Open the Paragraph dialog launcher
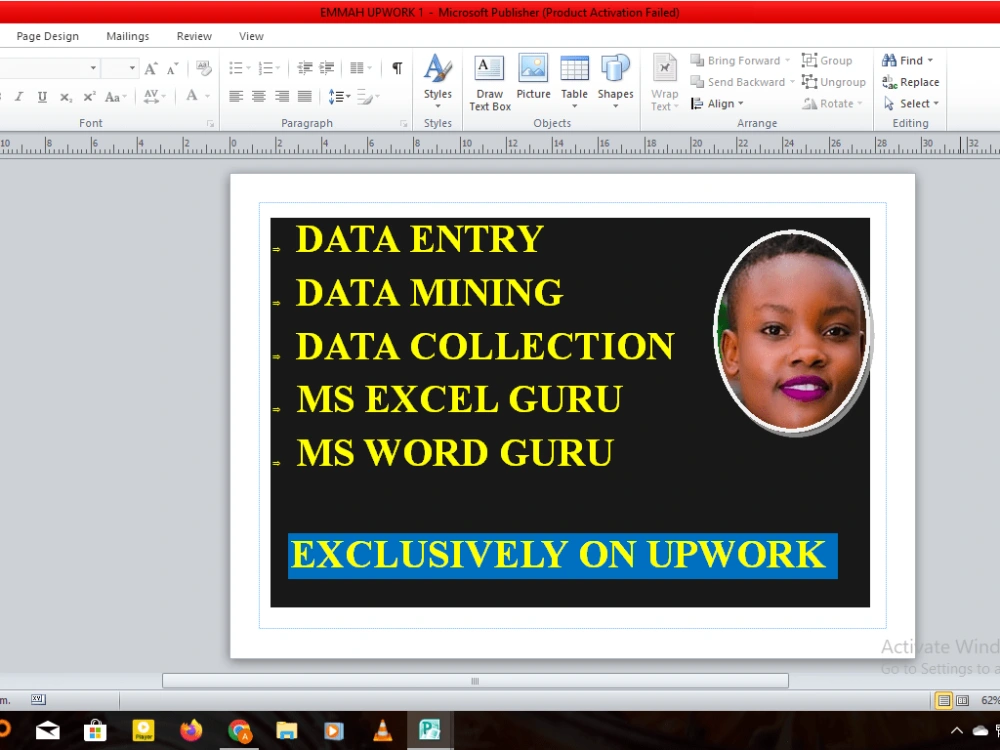Screen dimensions: 1000x750 point(404,124)
